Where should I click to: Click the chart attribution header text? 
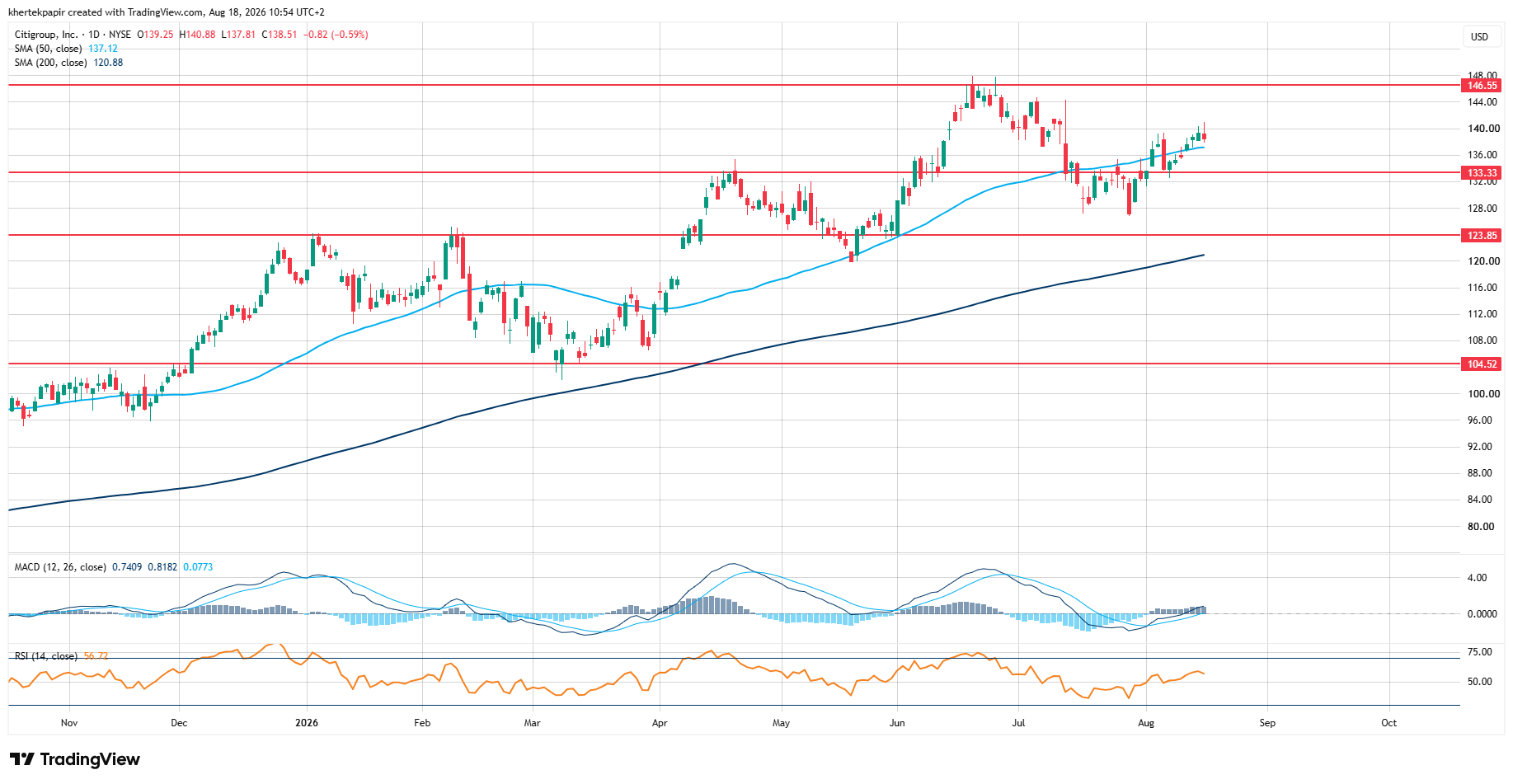tap(166, 12)
